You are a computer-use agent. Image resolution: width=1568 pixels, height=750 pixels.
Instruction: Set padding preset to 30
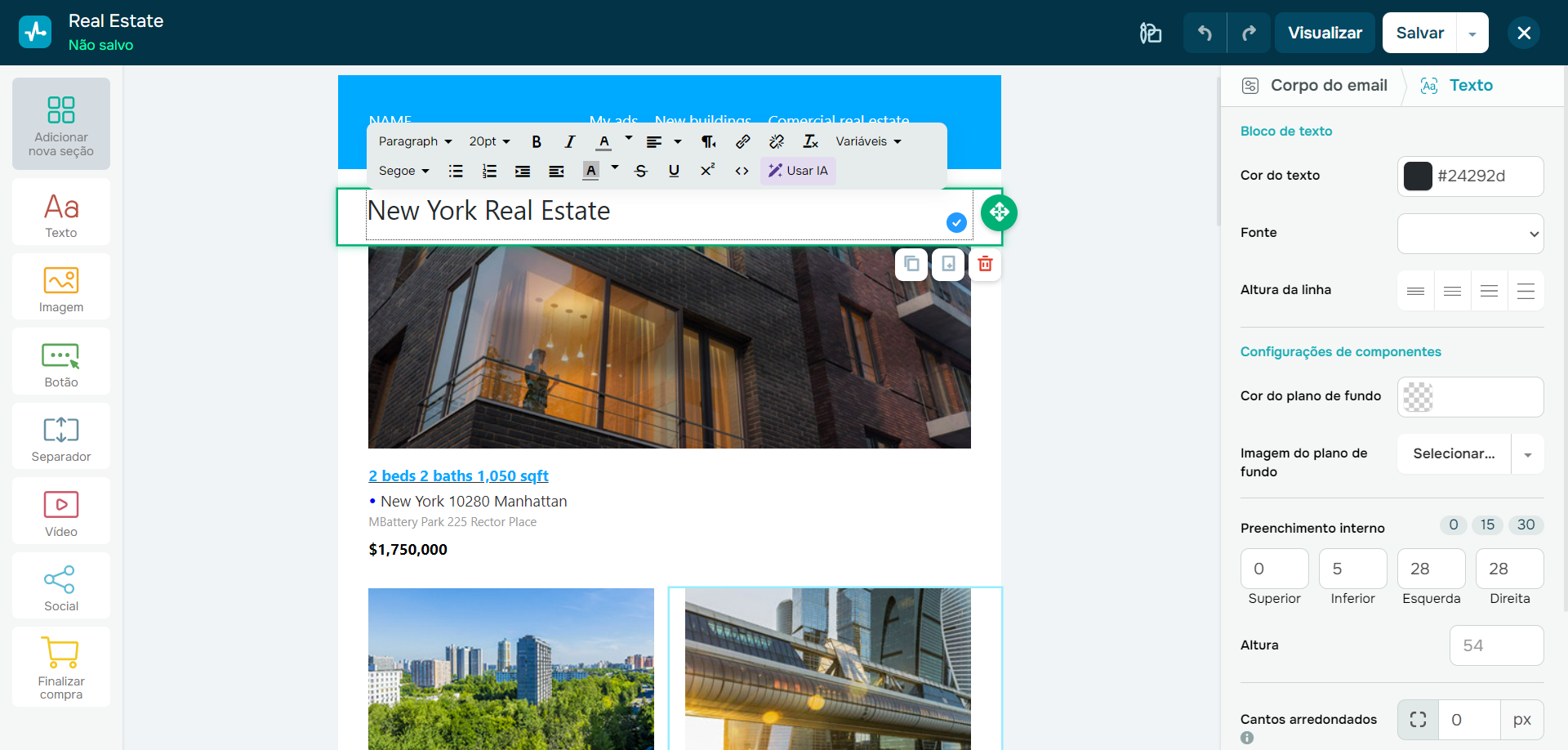(x=1526, y=525)
